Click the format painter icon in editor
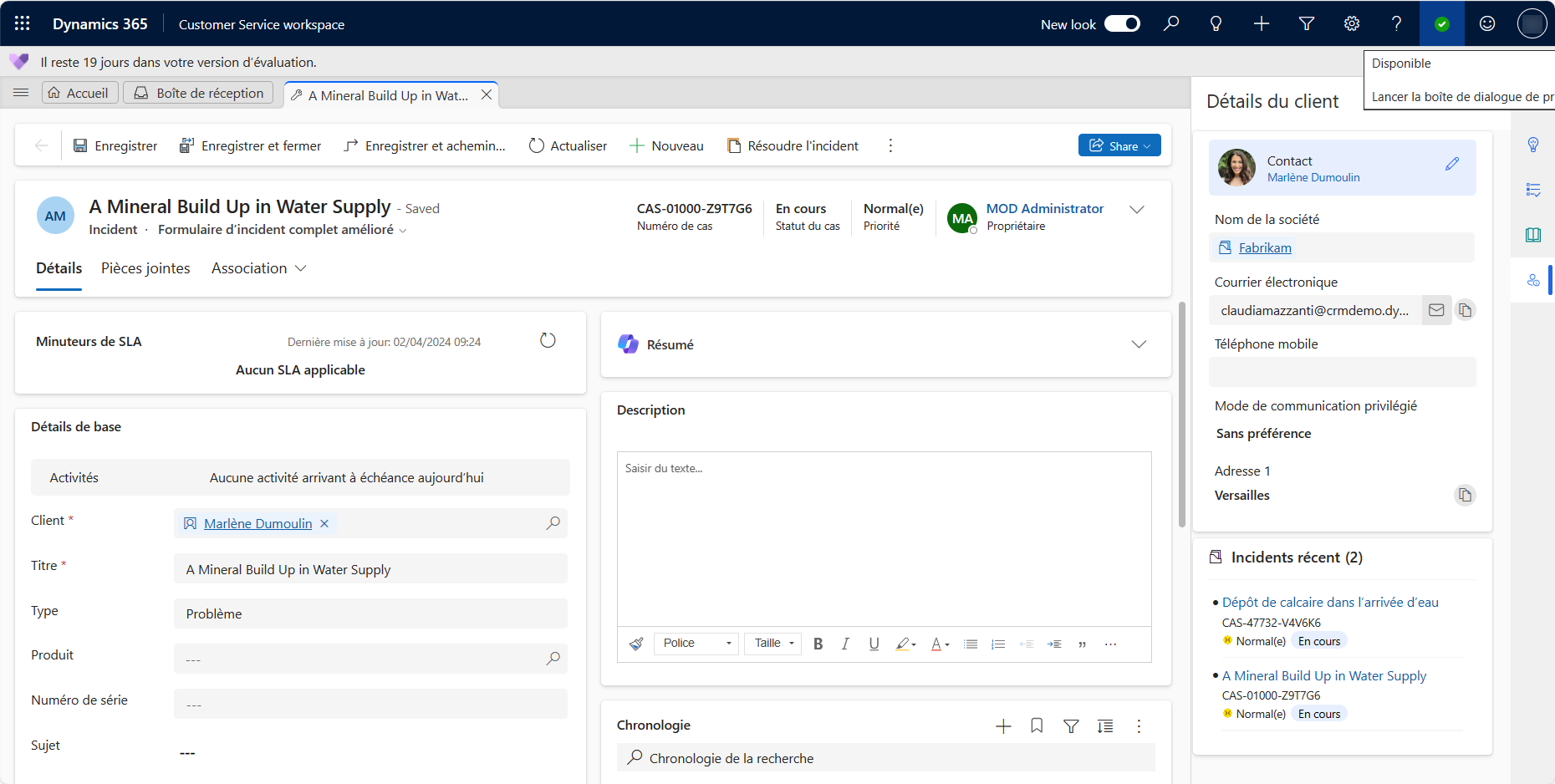 pos(636,644)
